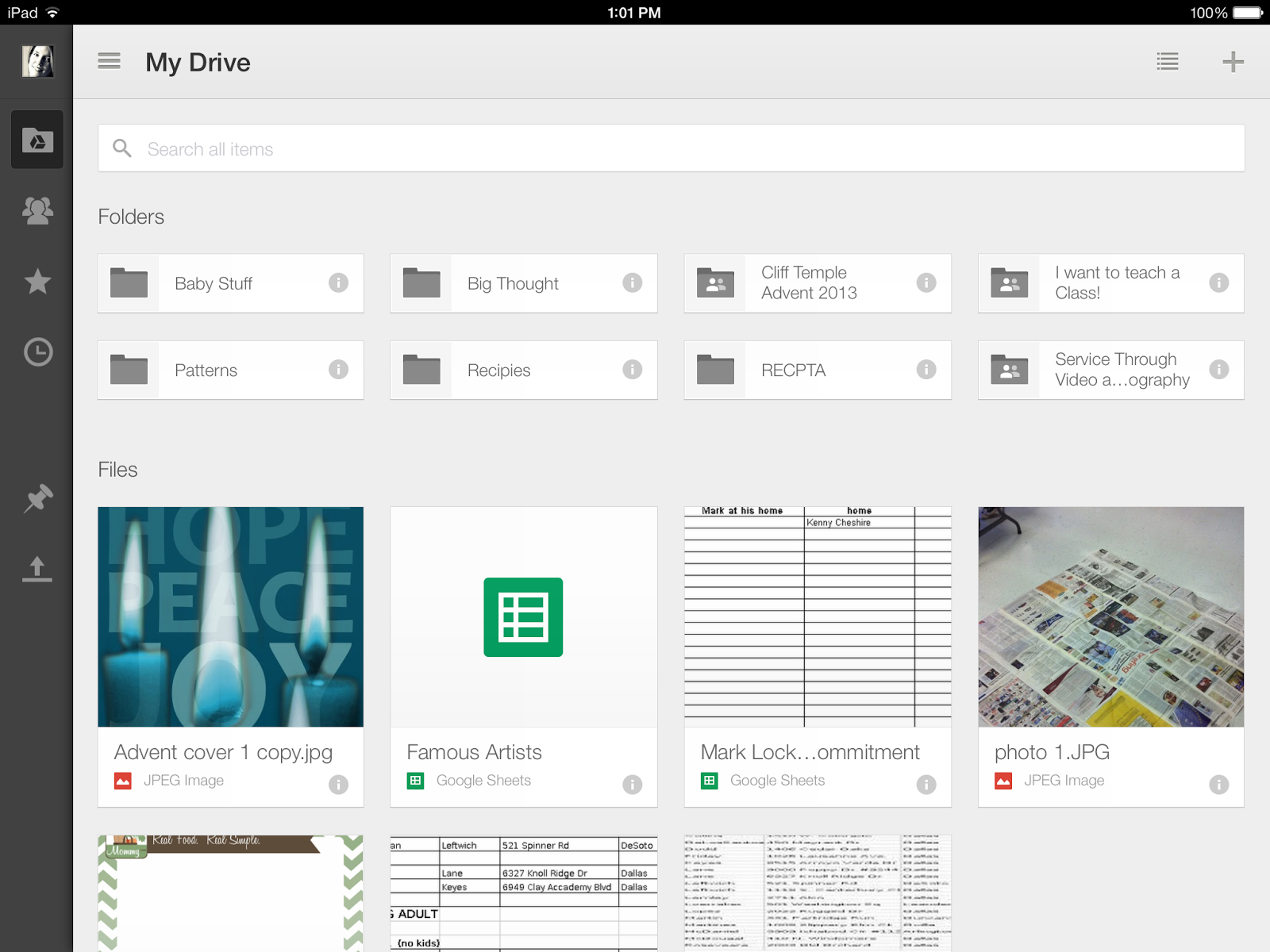This screenshot has width=1270, height=952.
Task: Click the Files section heading
Action: 117,470
